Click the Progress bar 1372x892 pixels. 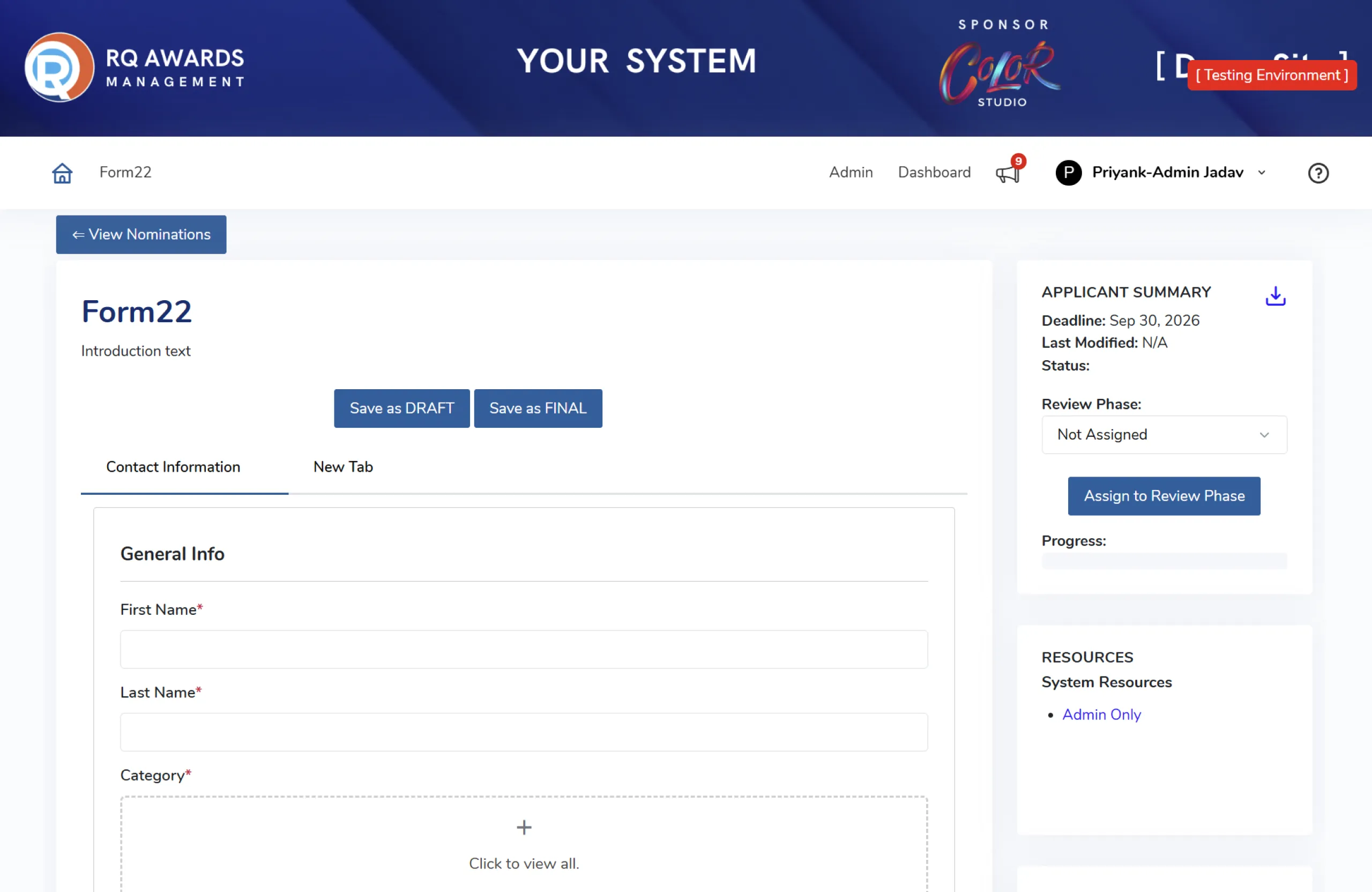(x=1164, y=561)
